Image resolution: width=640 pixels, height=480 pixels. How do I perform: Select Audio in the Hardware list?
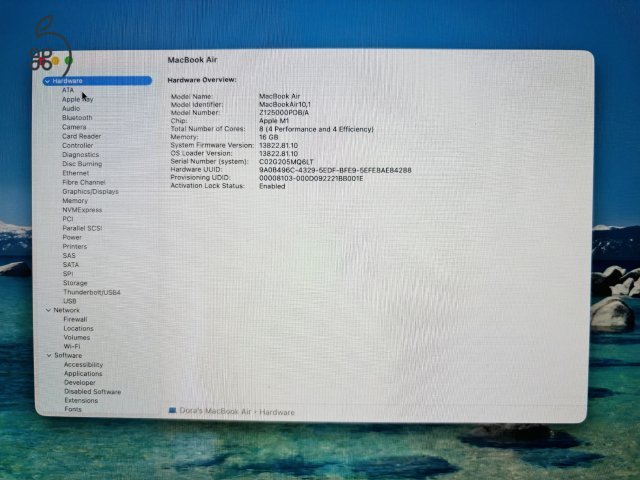(71, 109)
